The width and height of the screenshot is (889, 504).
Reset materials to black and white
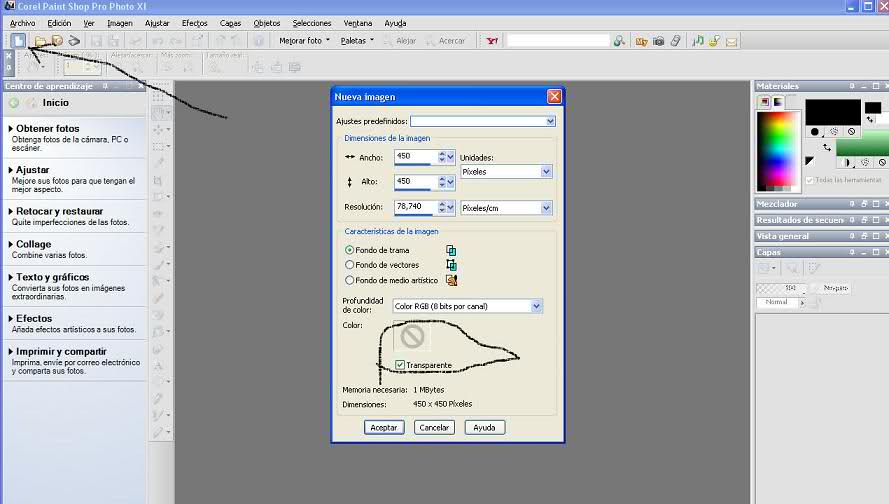click(x=809, y=162)
